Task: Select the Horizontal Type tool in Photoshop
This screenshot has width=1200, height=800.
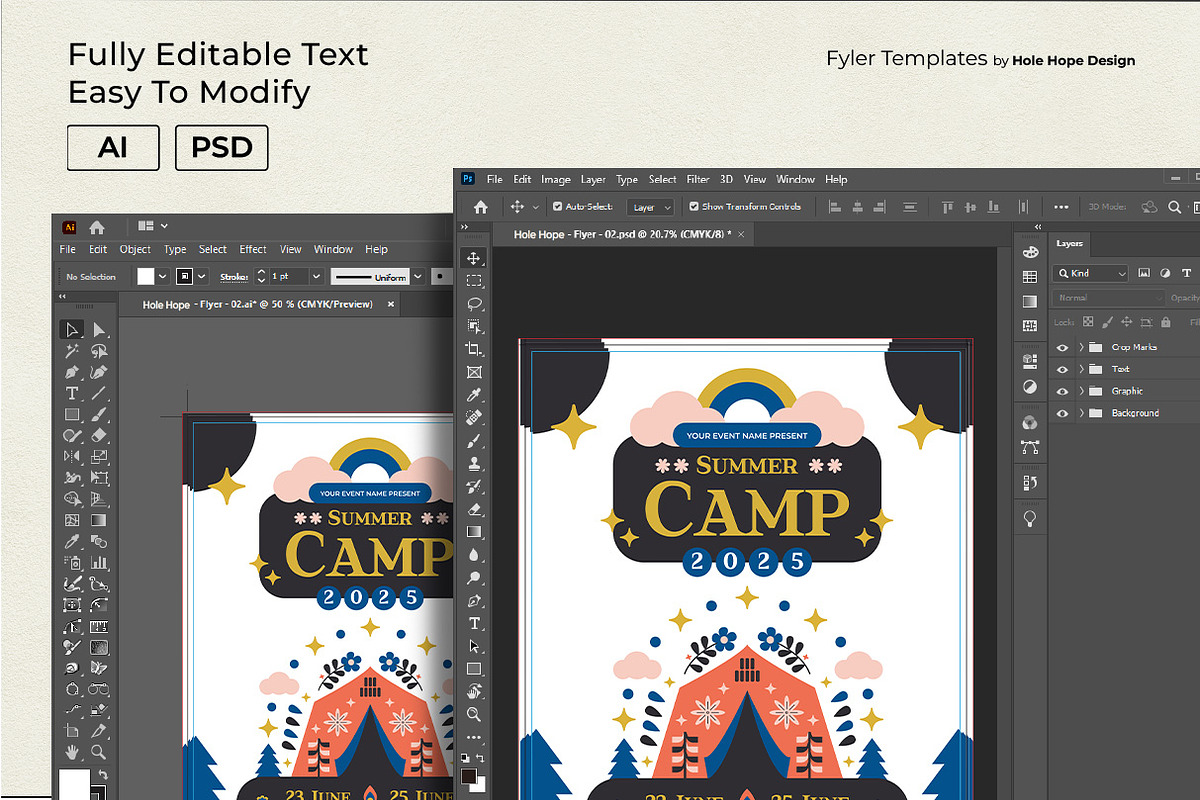Action: pyautogui.click(x=474, y=623)
